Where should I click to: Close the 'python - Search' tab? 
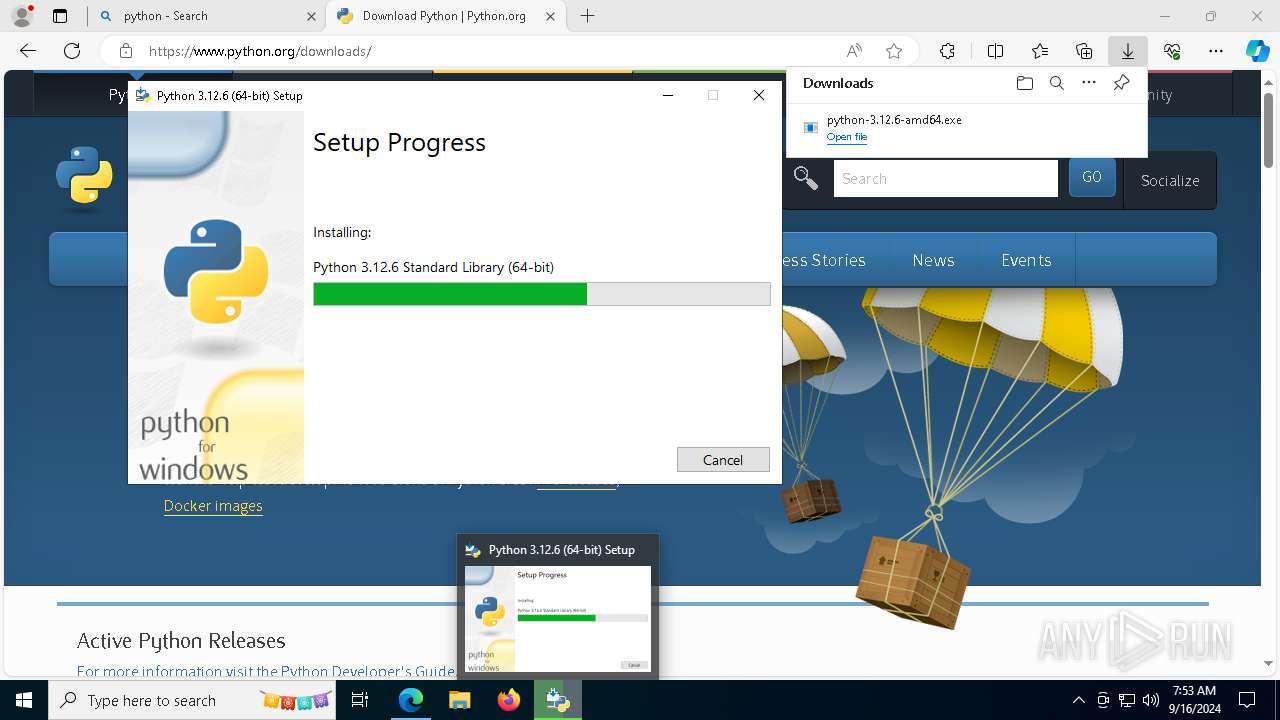coord(310,16)
